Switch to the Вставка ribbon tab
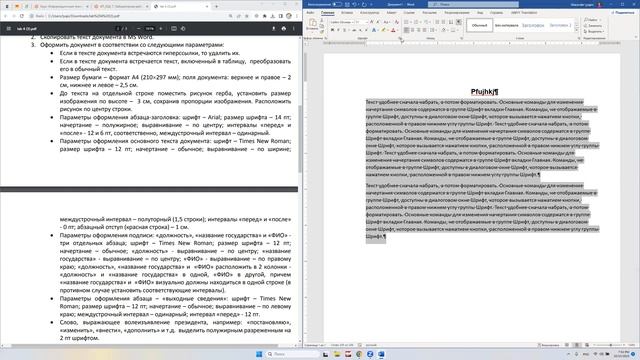640x360 pixels. coord(347,13)
